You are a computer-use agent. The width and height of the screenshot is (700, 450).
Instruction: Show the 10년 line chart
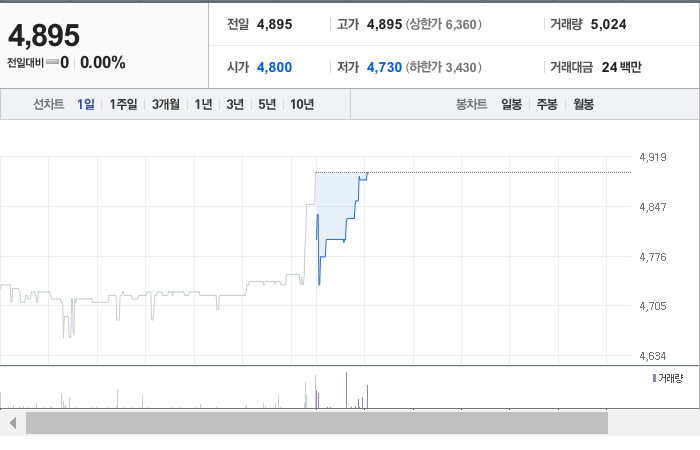pos(302,104)
